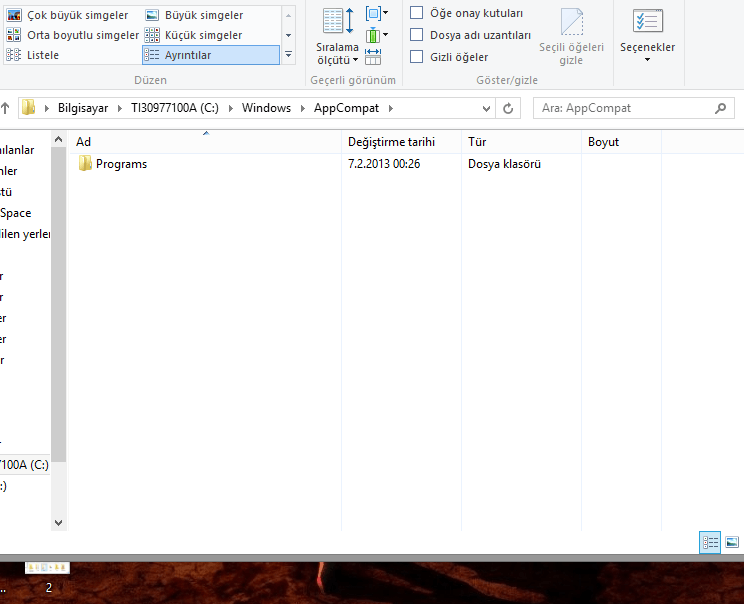Sort by Değiştirme tarihi column header
The image size is (744, 604).
tap(391, 142)
